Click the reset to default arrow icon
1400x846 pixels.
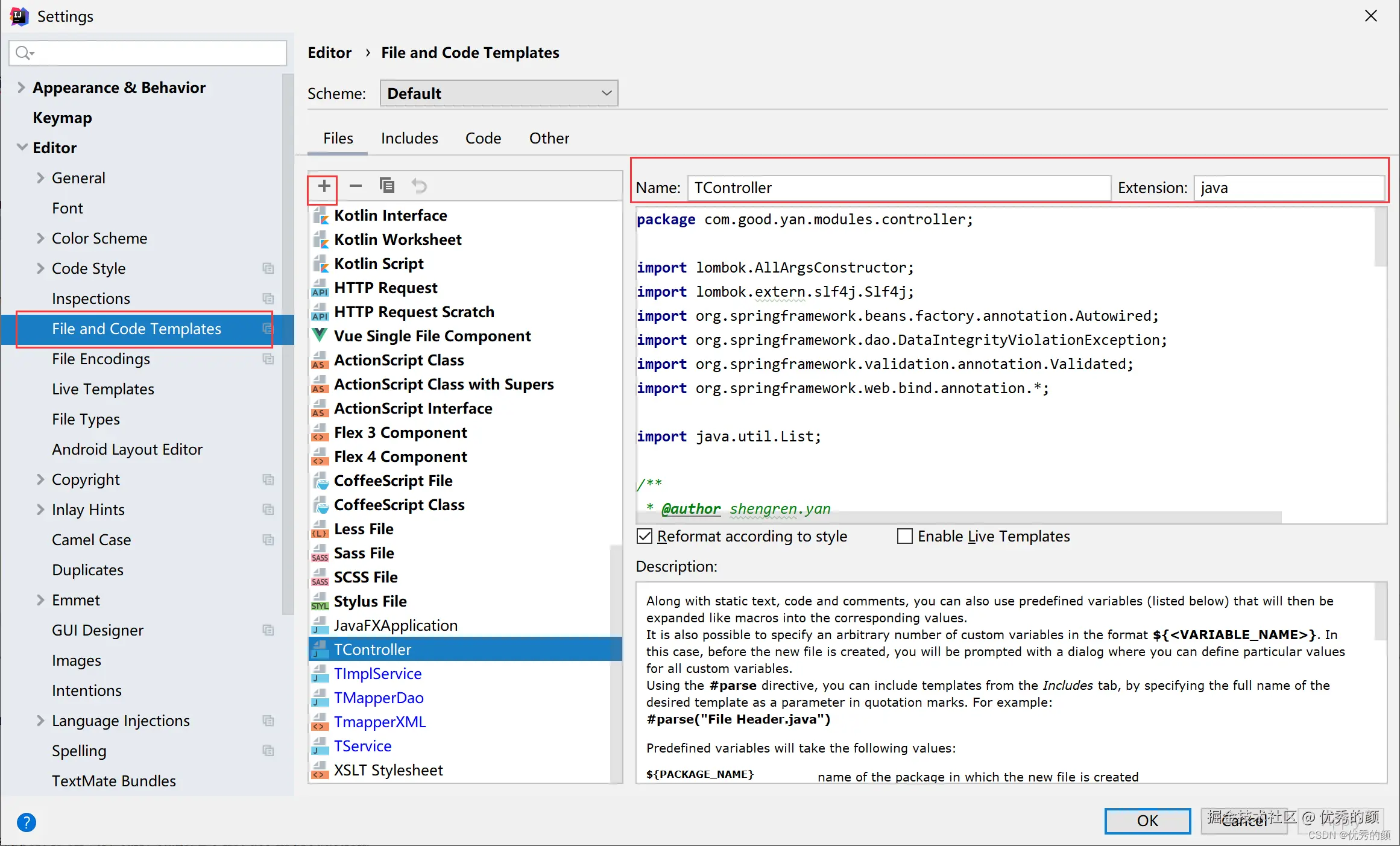419,186
